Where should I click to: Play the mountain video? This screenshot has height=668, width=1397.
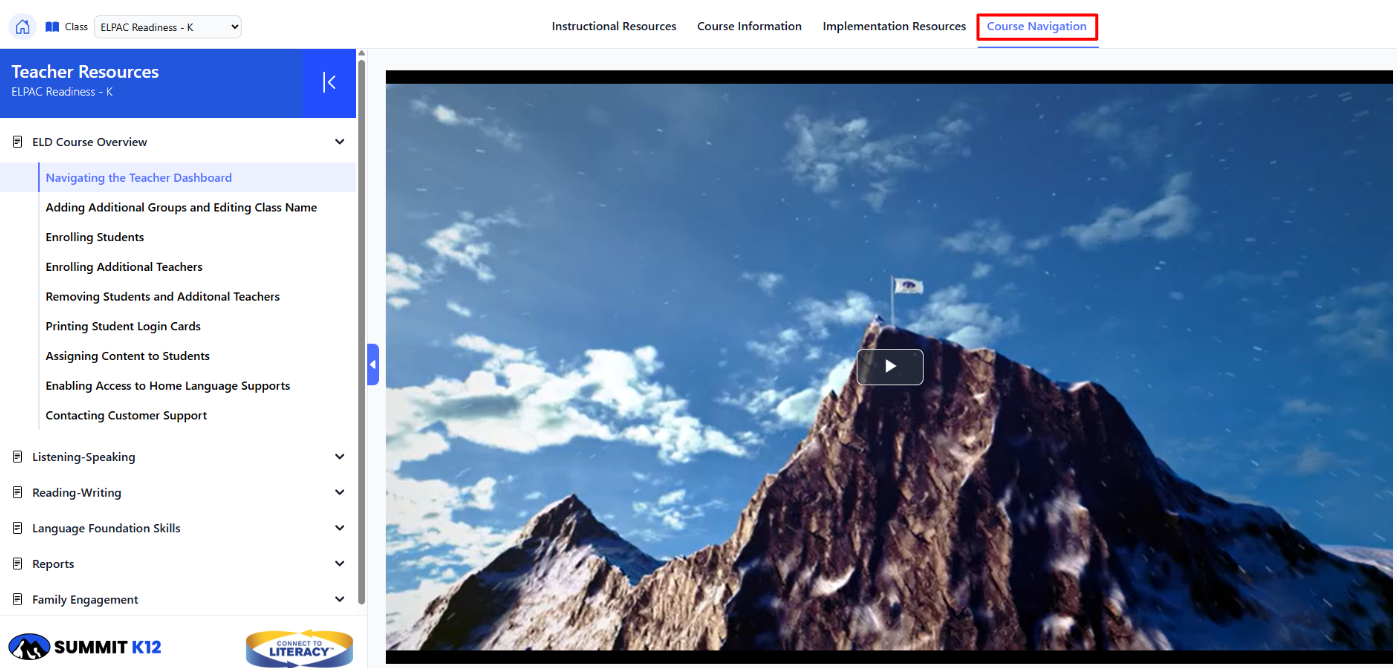890,367
